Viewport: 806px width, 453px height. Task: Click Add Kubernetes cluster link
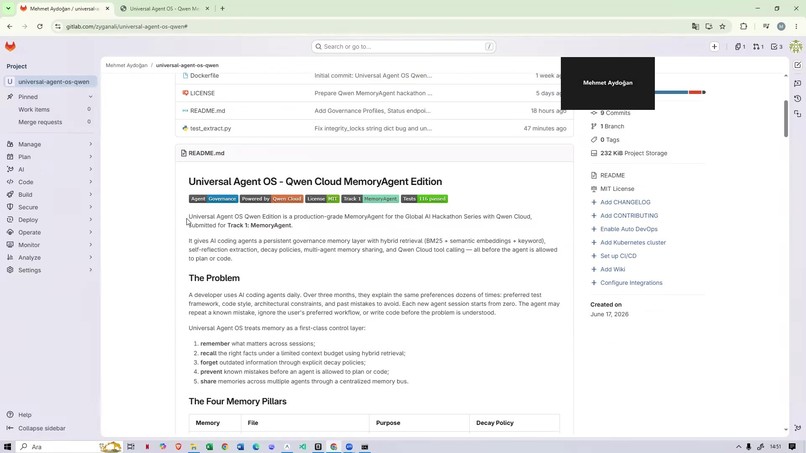pyautogui.click(x=633, y=242)
